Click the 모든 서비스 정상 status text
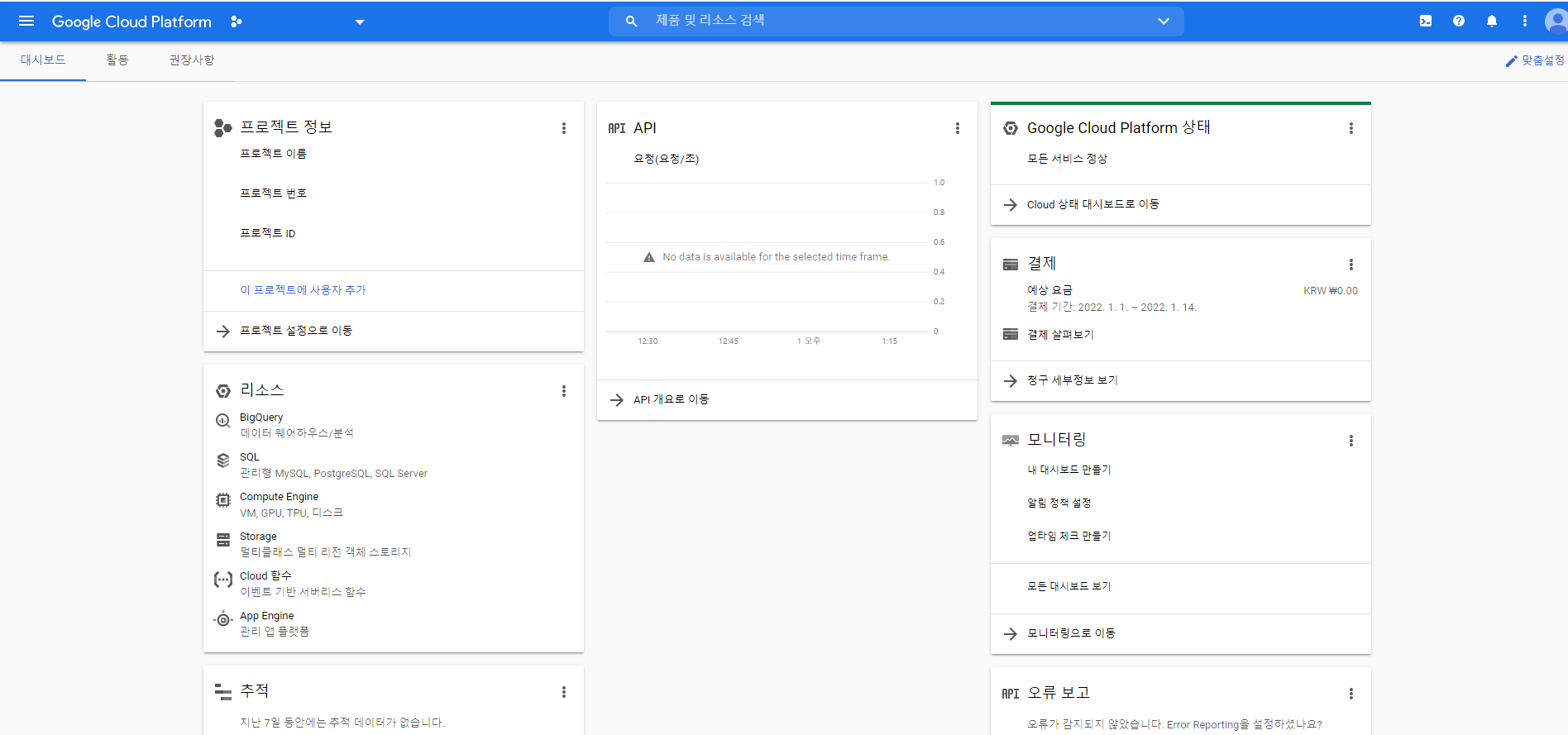 click(1067, 159)
